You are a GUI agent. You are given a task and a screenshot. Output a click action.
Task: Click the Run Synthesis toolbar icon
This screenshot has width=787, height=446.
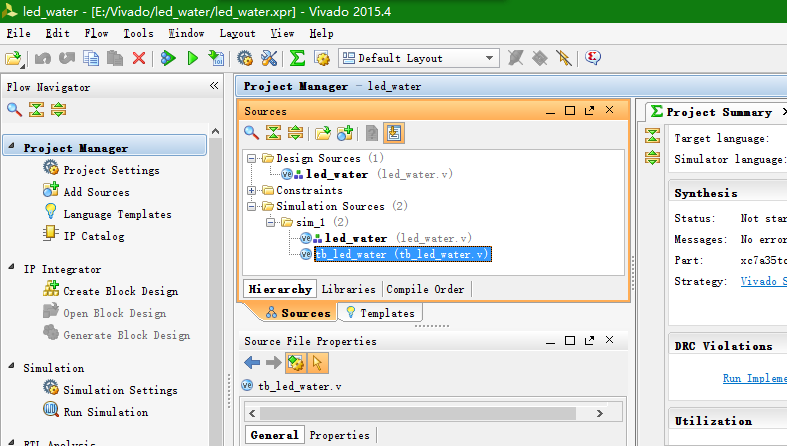168,58
